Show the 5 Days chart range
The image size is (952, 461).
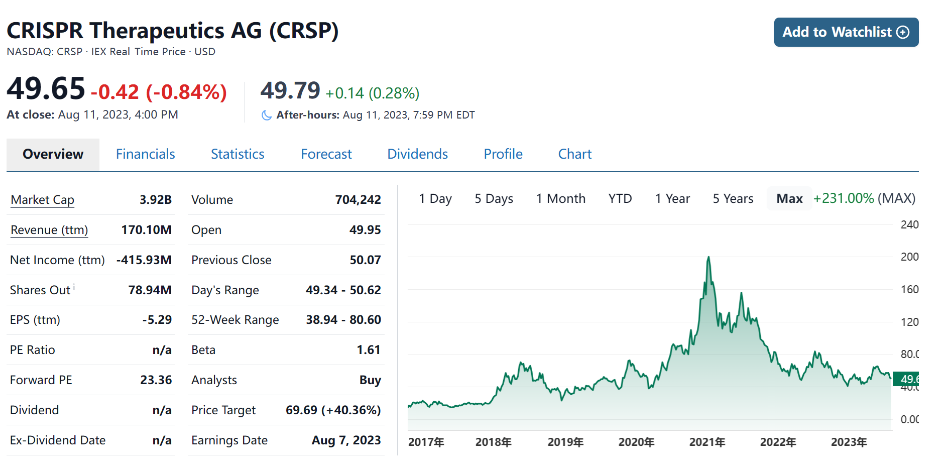click(x=493, y=198)
